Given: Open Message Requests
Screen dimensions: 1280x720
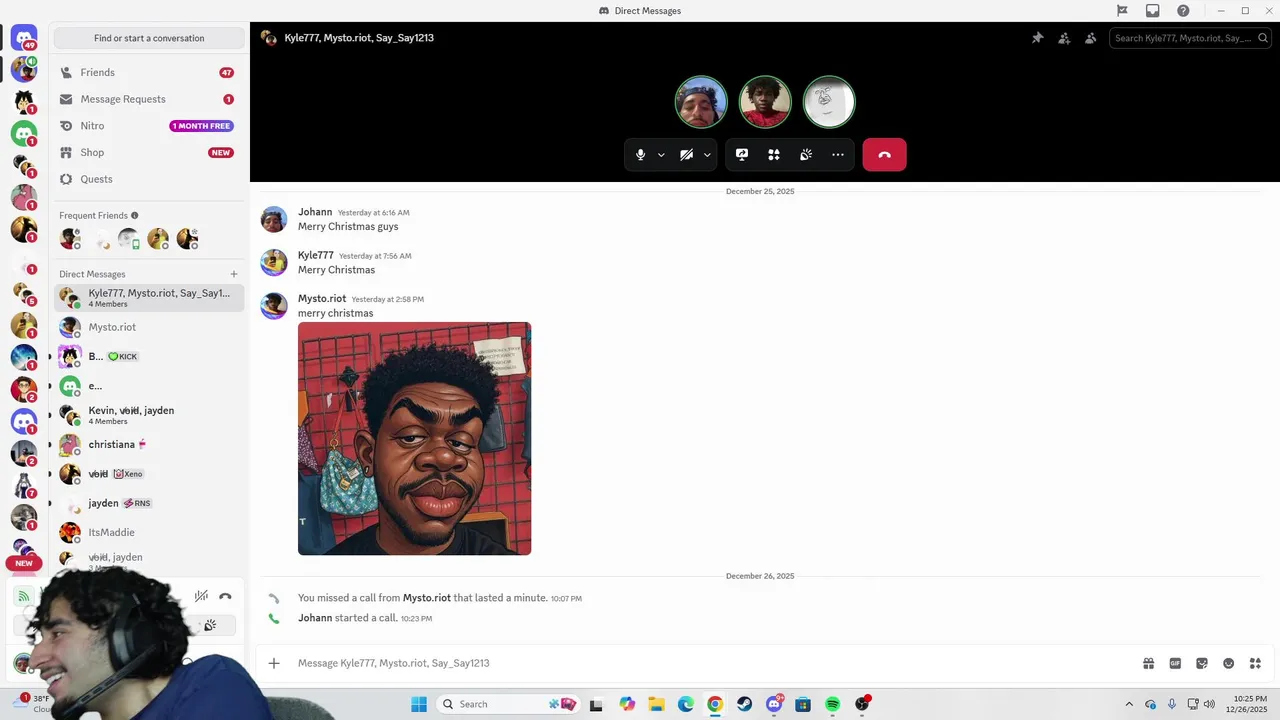Looking at the screenshot, I should tap(149, 99).
